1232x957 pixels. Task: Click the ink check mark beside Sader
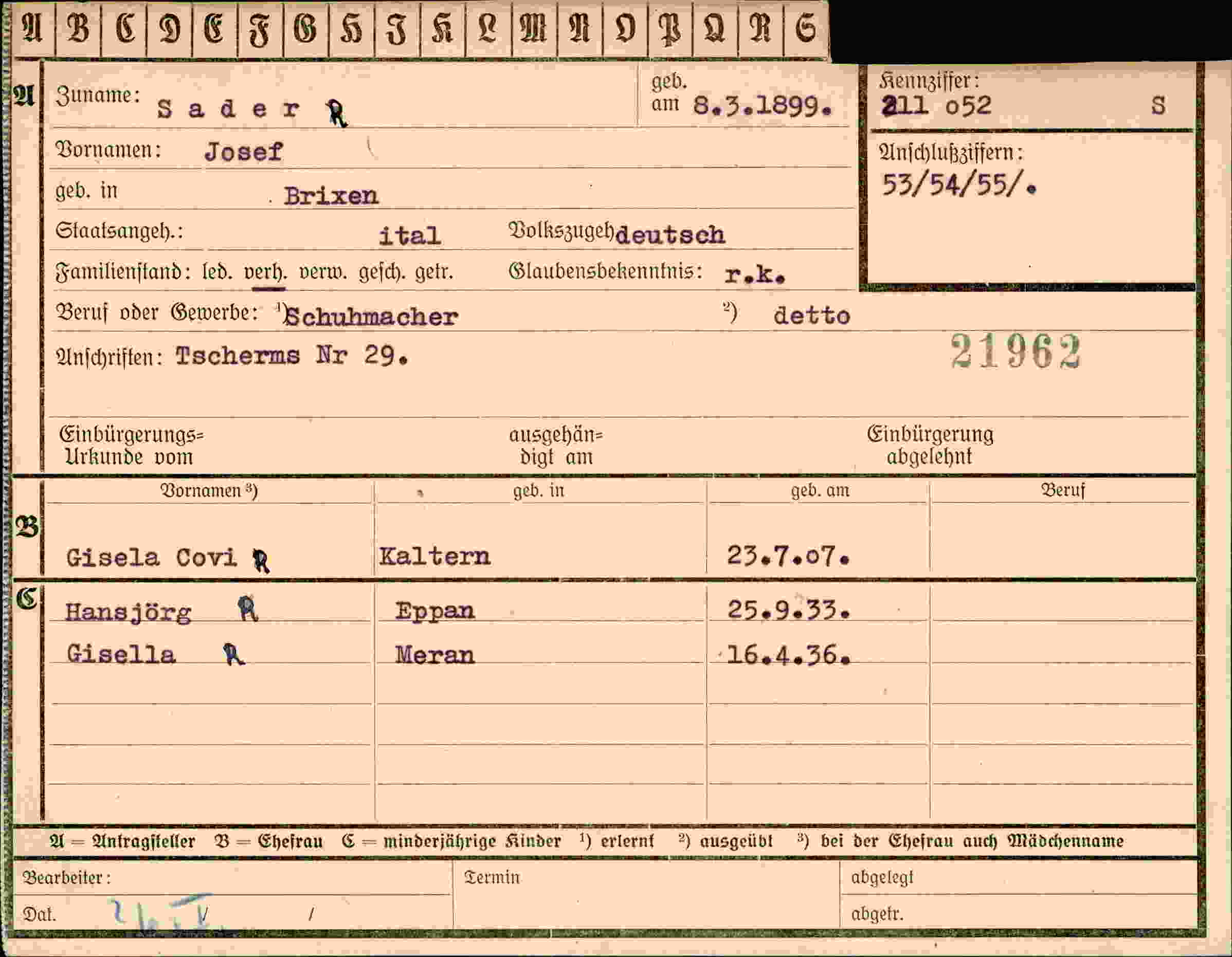coord(337,113)
